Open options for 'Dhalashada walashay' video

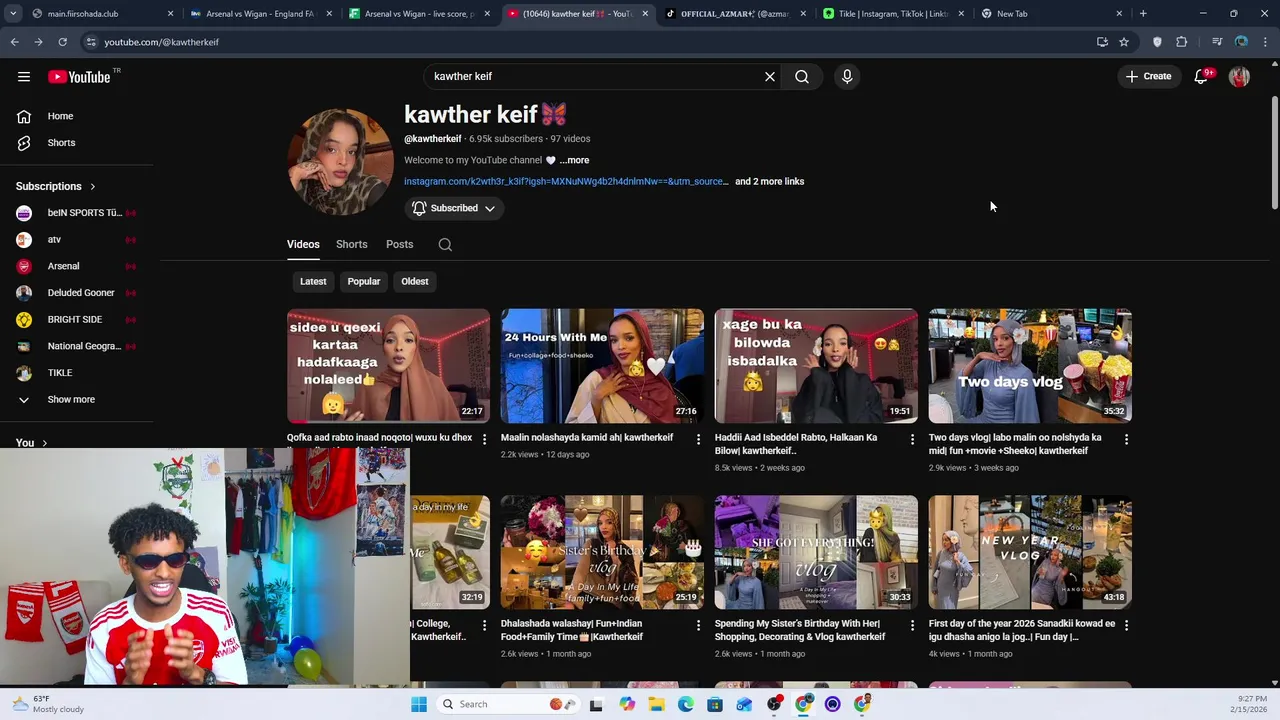[698, 625]
